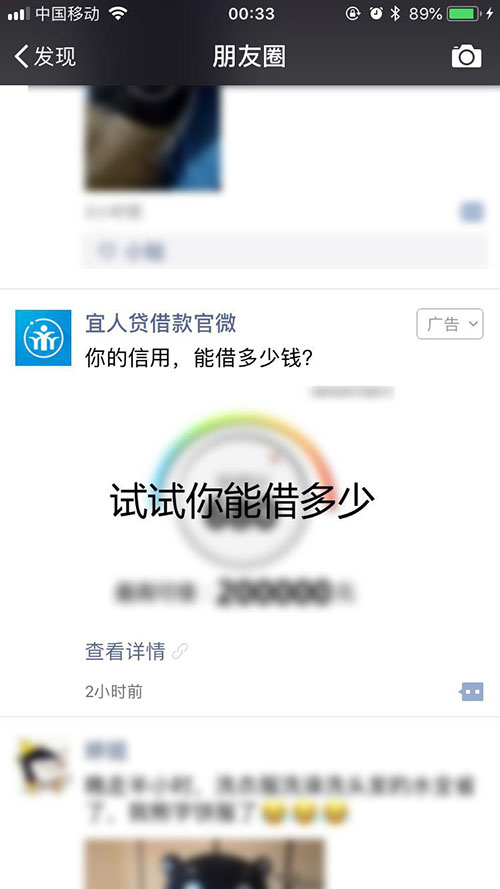Tap the blurred like bar under top post

point(285,251)
